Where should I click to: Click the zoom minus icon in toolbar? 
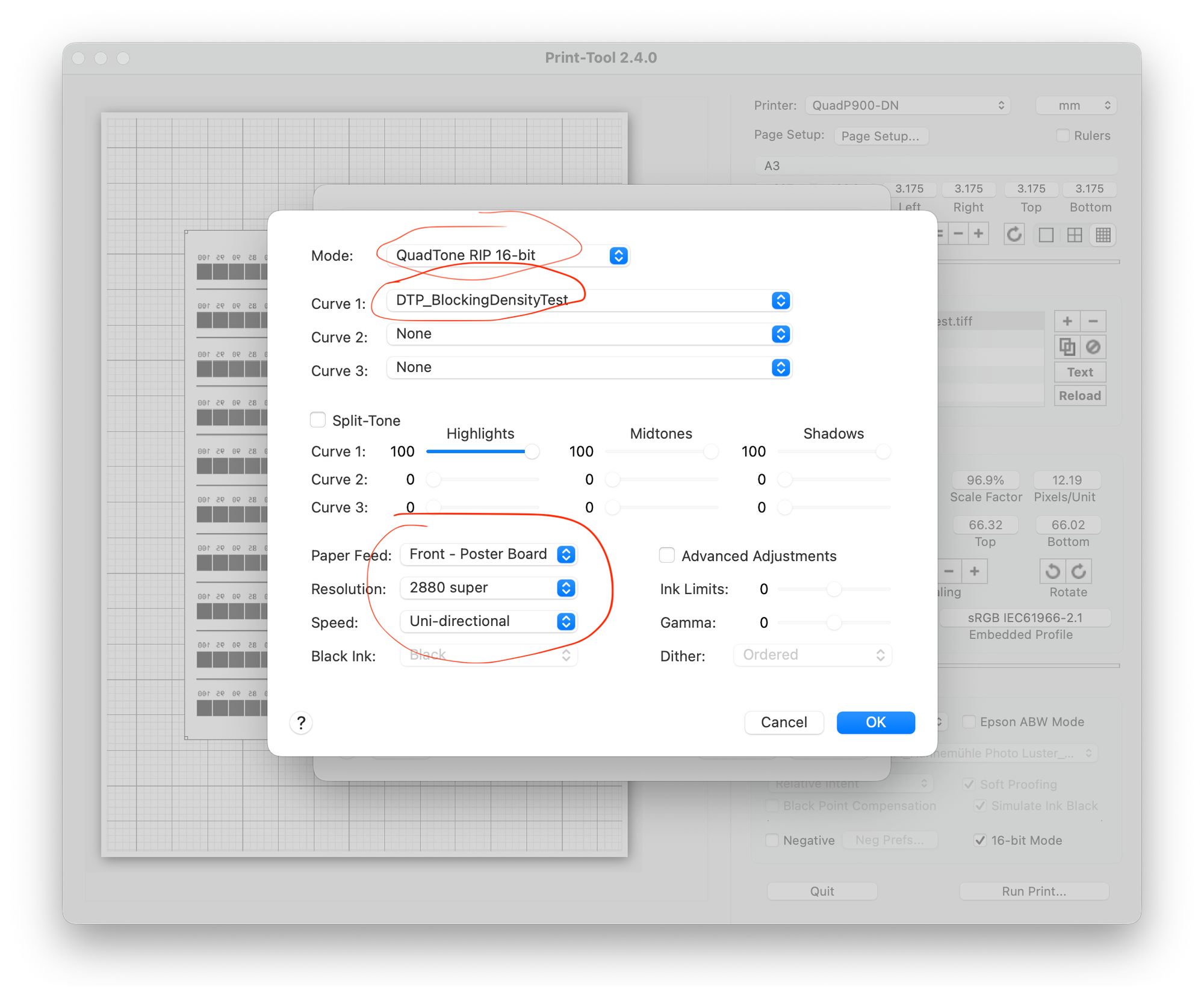point(959,234)
